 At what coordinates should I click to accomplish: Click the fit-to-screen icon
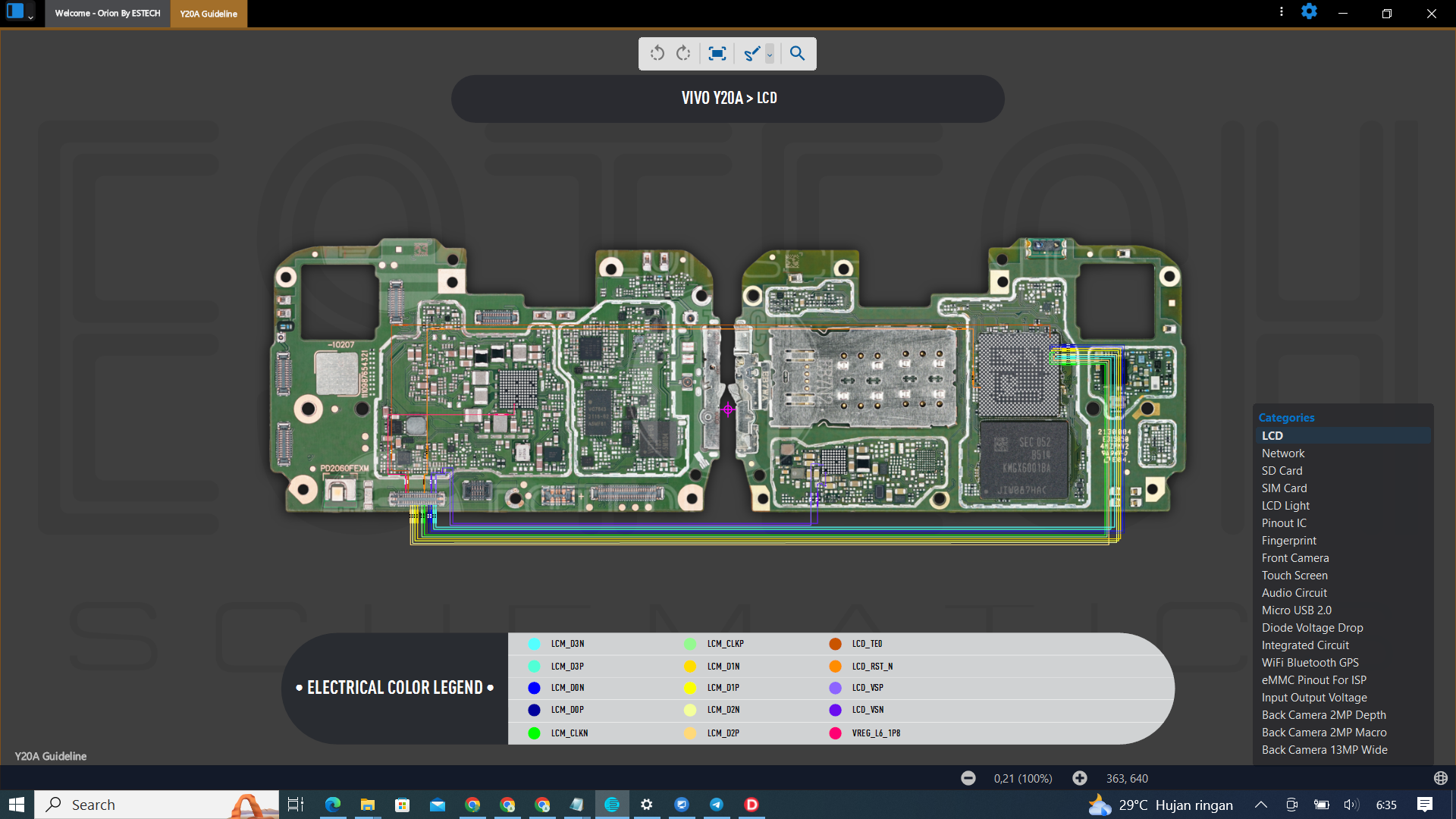pyautogui.click(x=717, y=53)
